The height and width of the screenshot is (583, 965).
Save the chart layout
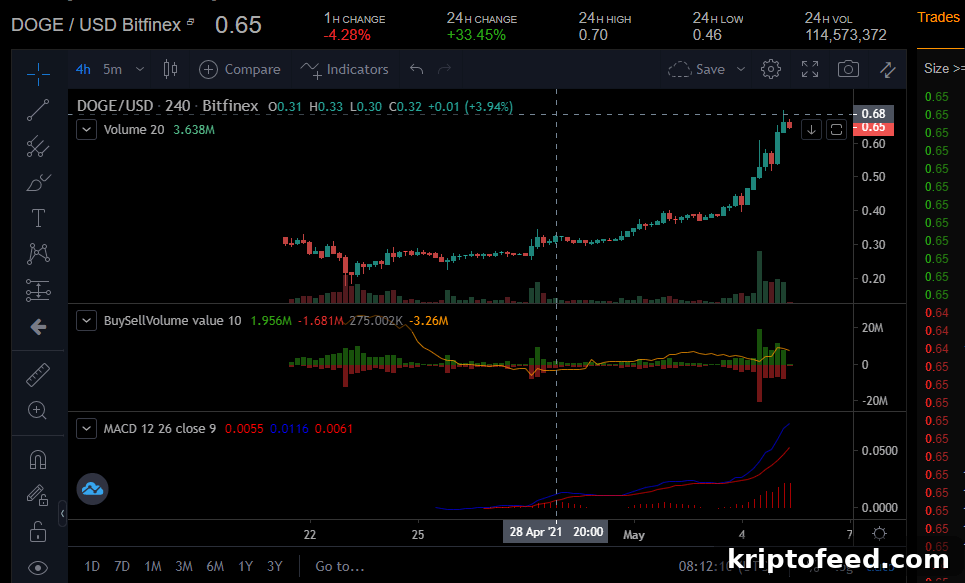tap(697, 69)
